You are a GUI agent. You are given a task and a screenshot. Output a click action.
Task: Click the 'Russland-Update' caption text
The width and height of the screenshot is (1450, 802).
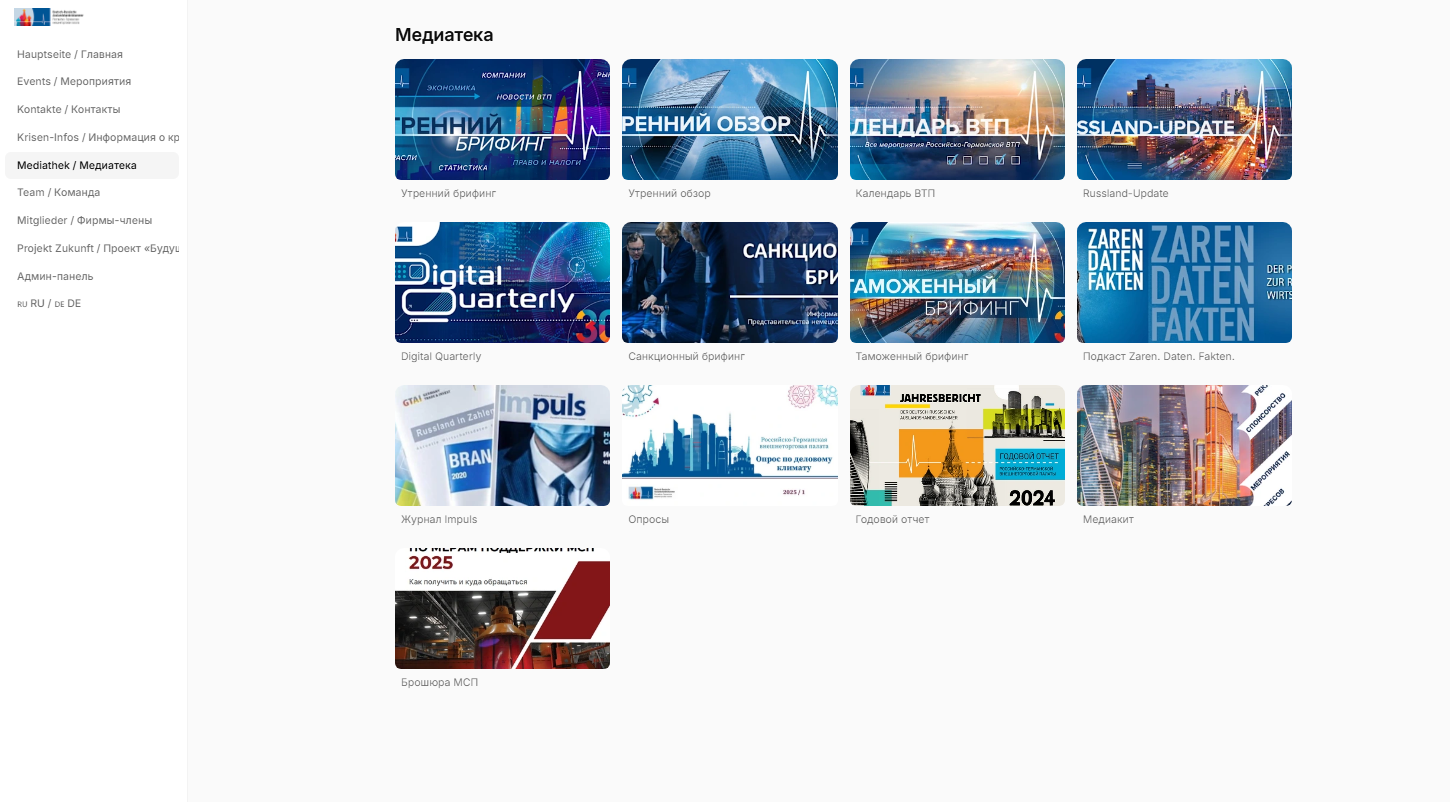(1125, 193)
